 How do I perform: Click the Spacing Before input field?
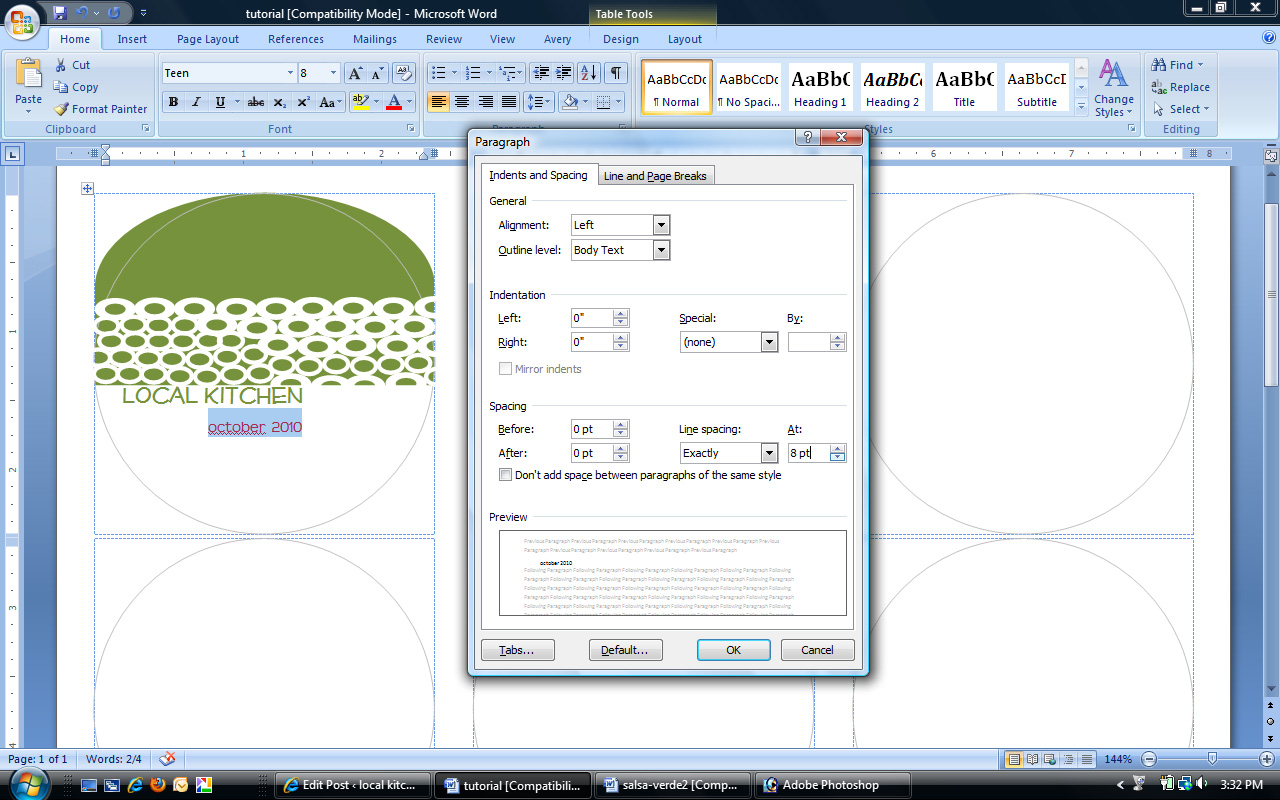tap(591, 429)
